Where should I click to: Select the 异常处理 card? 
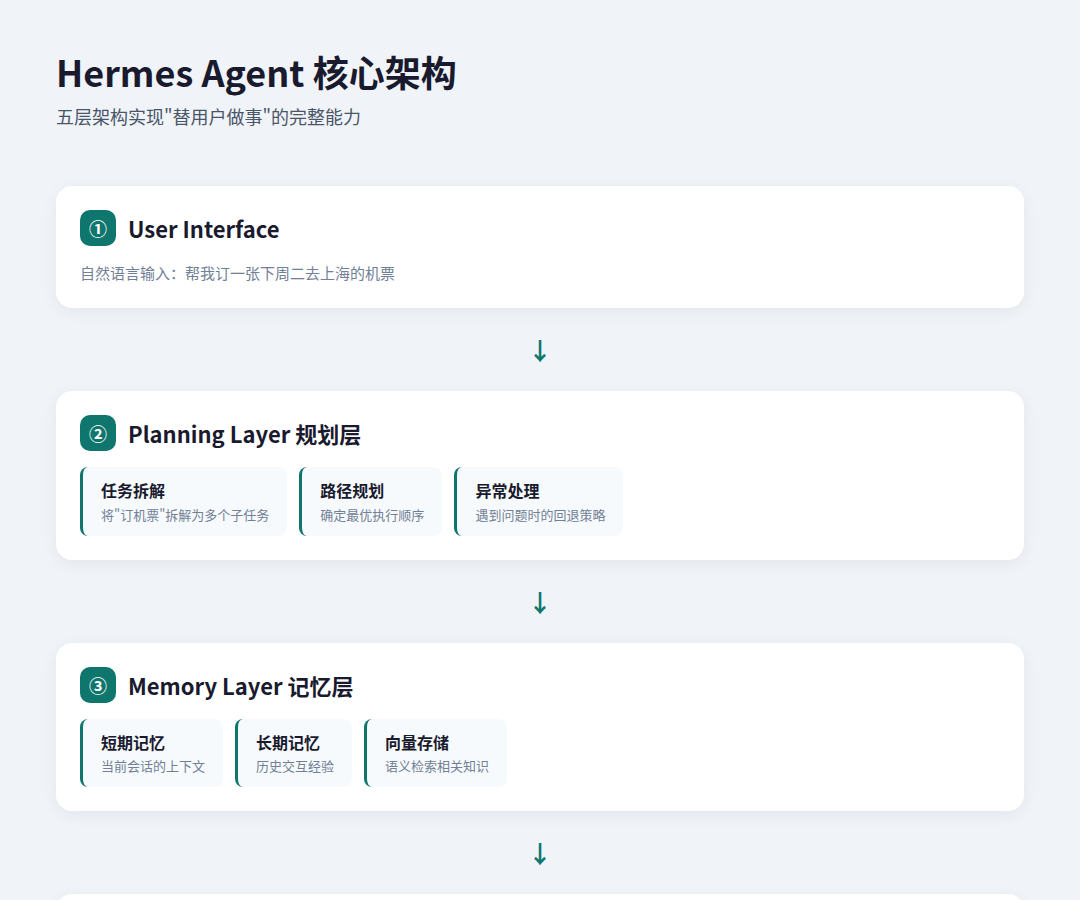pyautogui.click(x=539, y=502)
